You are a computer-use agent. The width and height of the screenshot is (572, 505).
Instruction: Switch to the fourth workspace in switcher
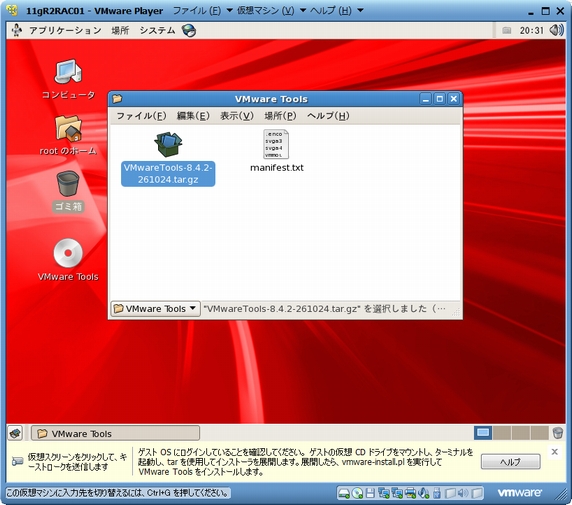[540, 433]
